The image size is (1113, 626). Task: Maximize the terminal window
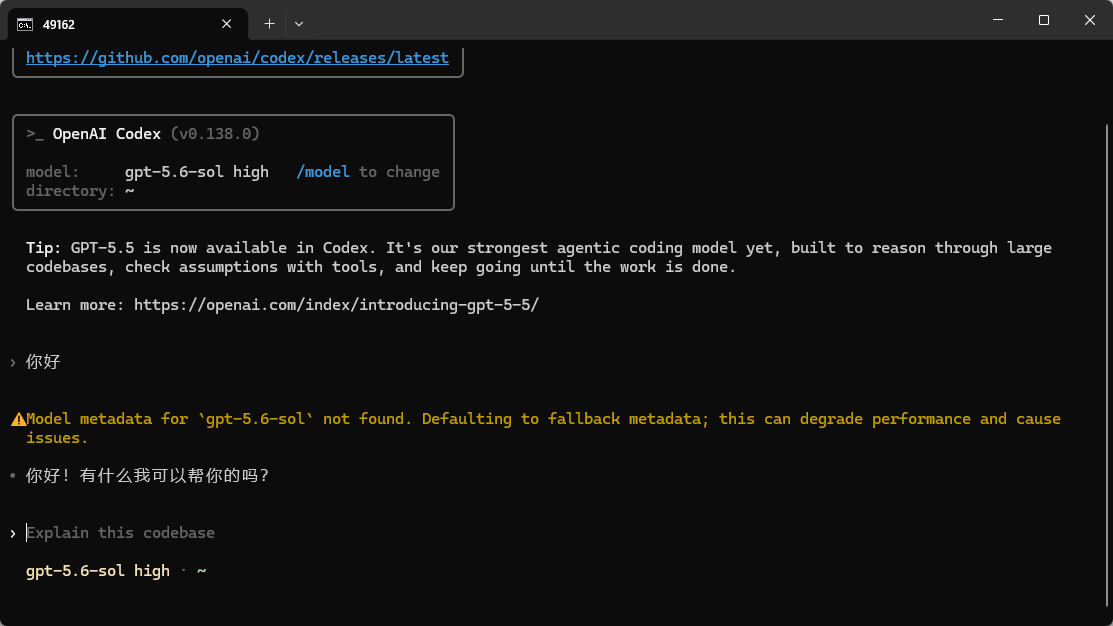pyautogui.click(x=1043, y=20)
